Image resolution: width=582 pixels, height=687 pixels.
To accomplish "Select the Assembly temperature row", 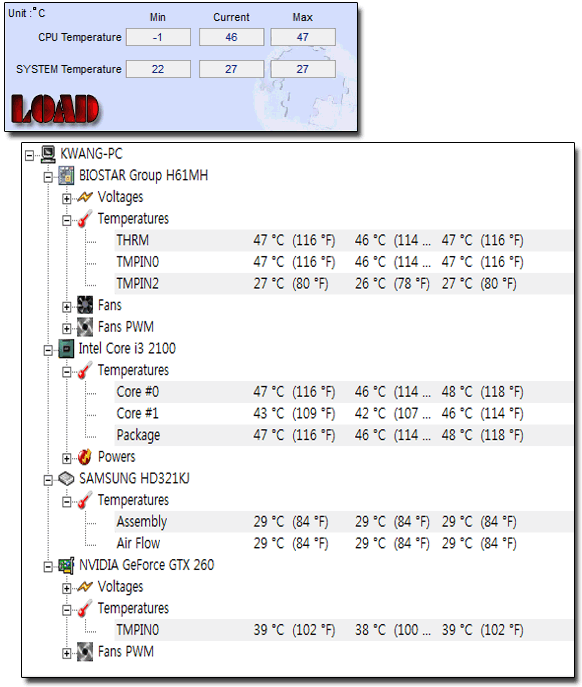I will pos(344,522).
